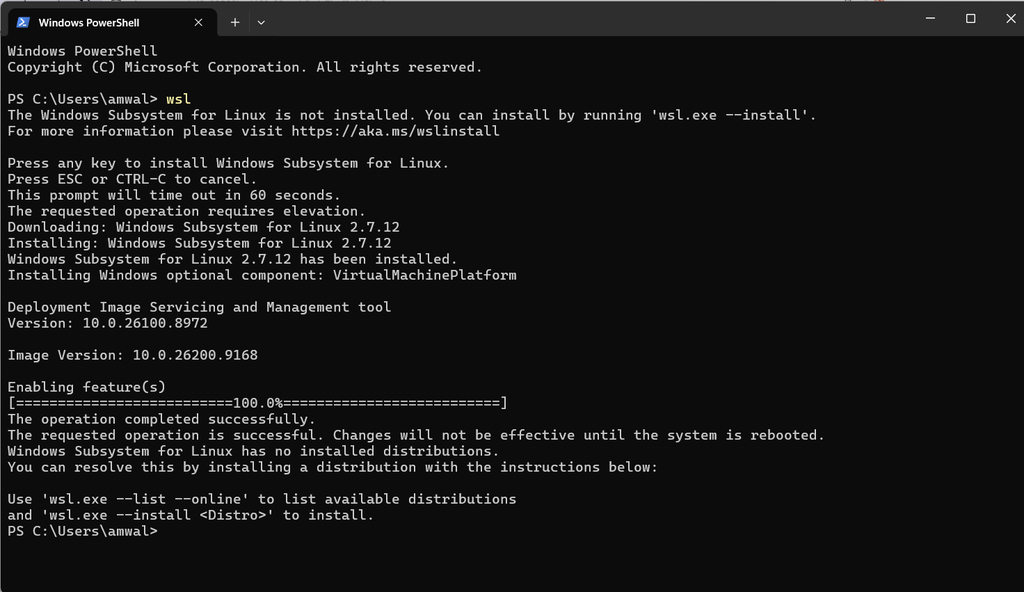The width and height of the screenshot is (1024, 592).
Task: Click the PowerShell icon in the tab
Action: 23,22
